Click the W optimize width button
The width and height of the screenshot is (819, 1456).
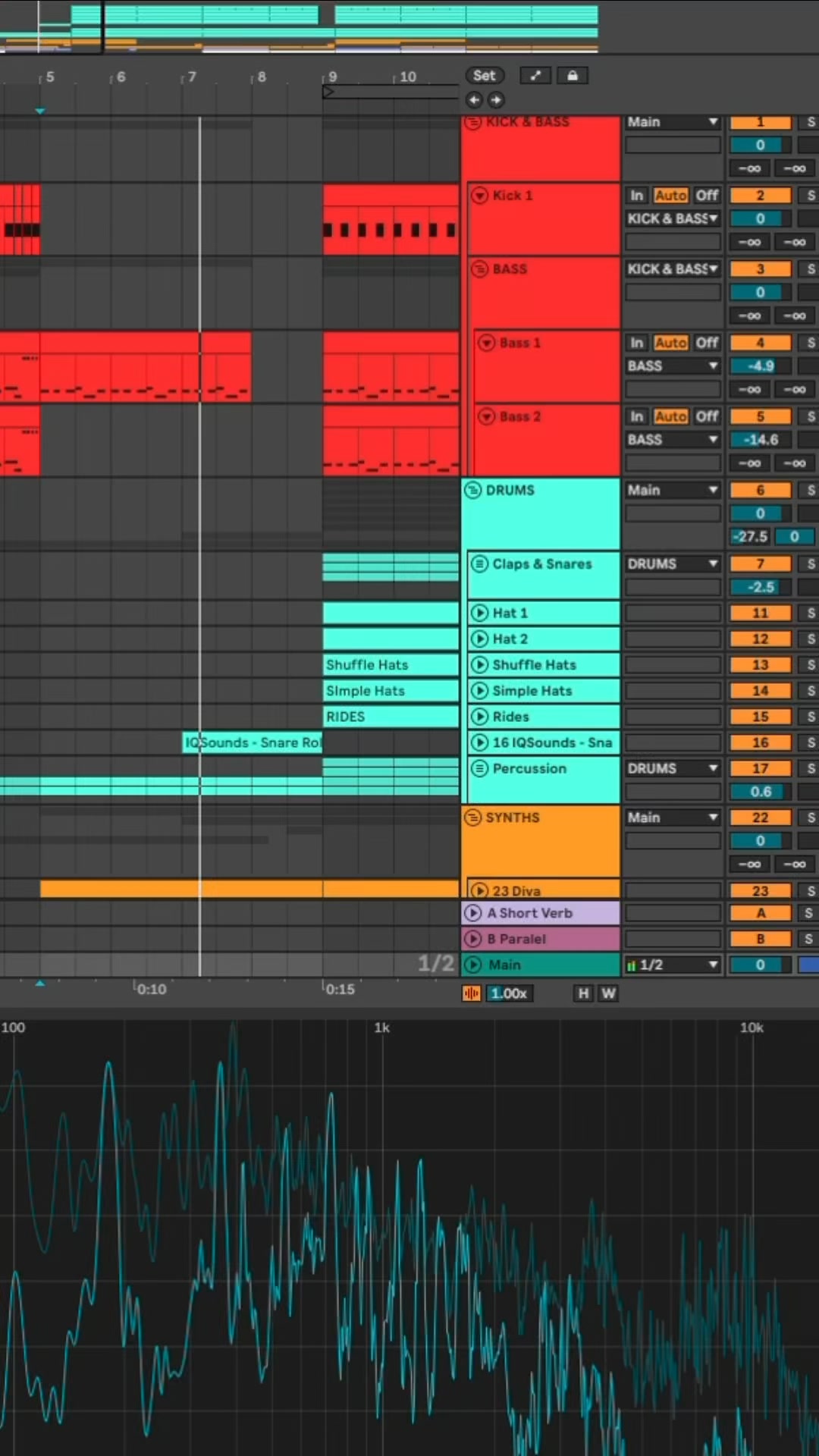click(608, 993)
